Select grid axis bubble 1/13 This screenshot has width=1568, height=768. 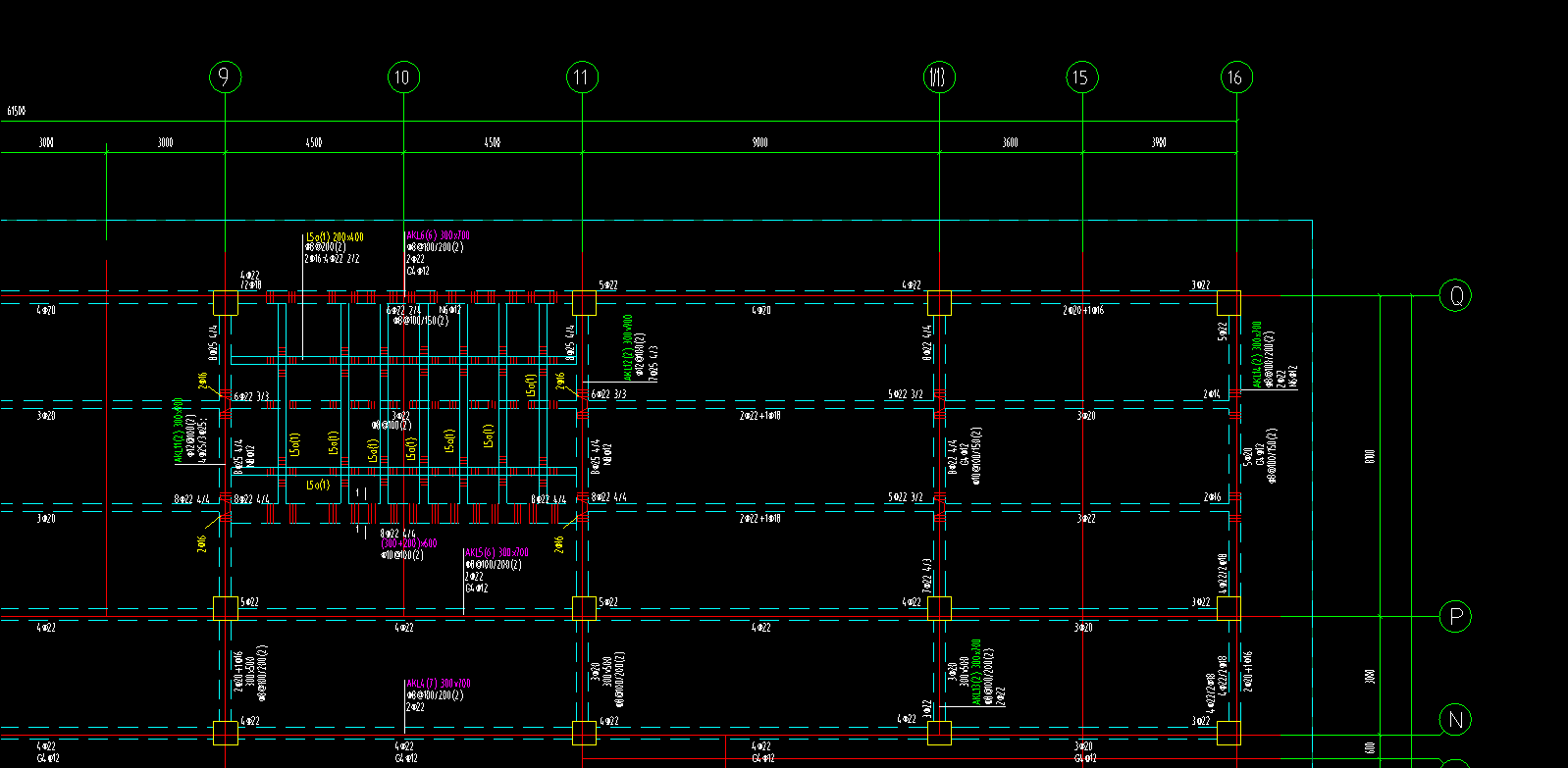click(939, 77)
